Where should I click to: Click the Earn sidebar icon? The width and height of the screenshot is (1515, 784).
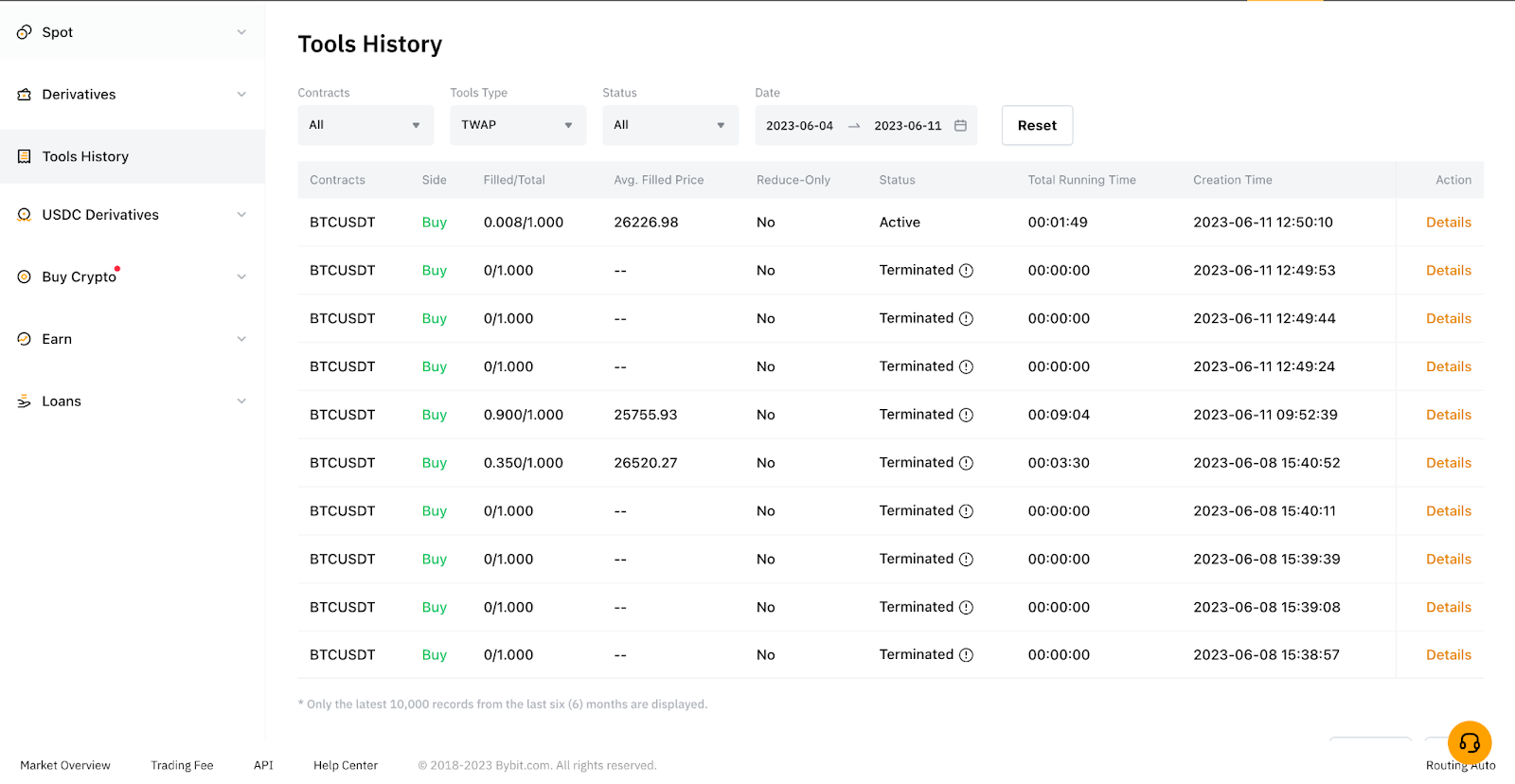coord(25,339)
